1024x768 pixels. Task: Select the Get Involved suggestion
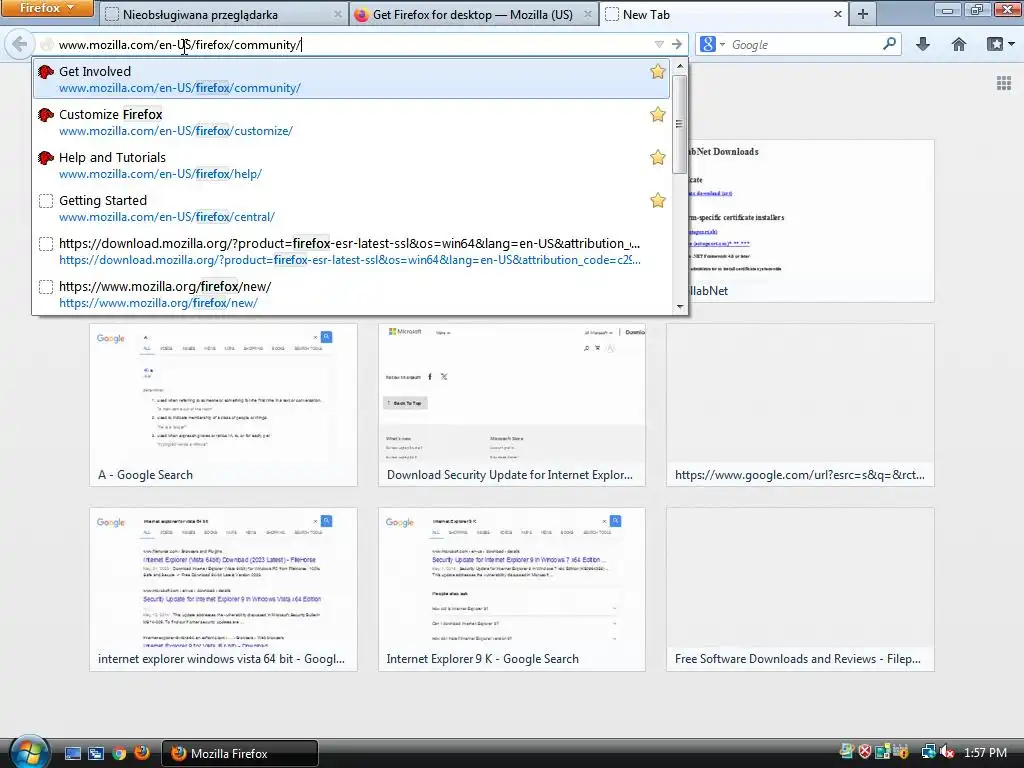[x=352, y=79]
